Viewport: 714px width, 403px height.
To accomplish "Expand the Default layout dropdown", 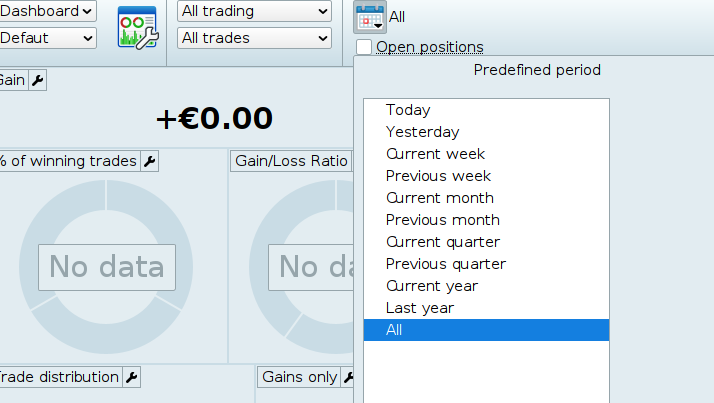I will coord(47,38).
